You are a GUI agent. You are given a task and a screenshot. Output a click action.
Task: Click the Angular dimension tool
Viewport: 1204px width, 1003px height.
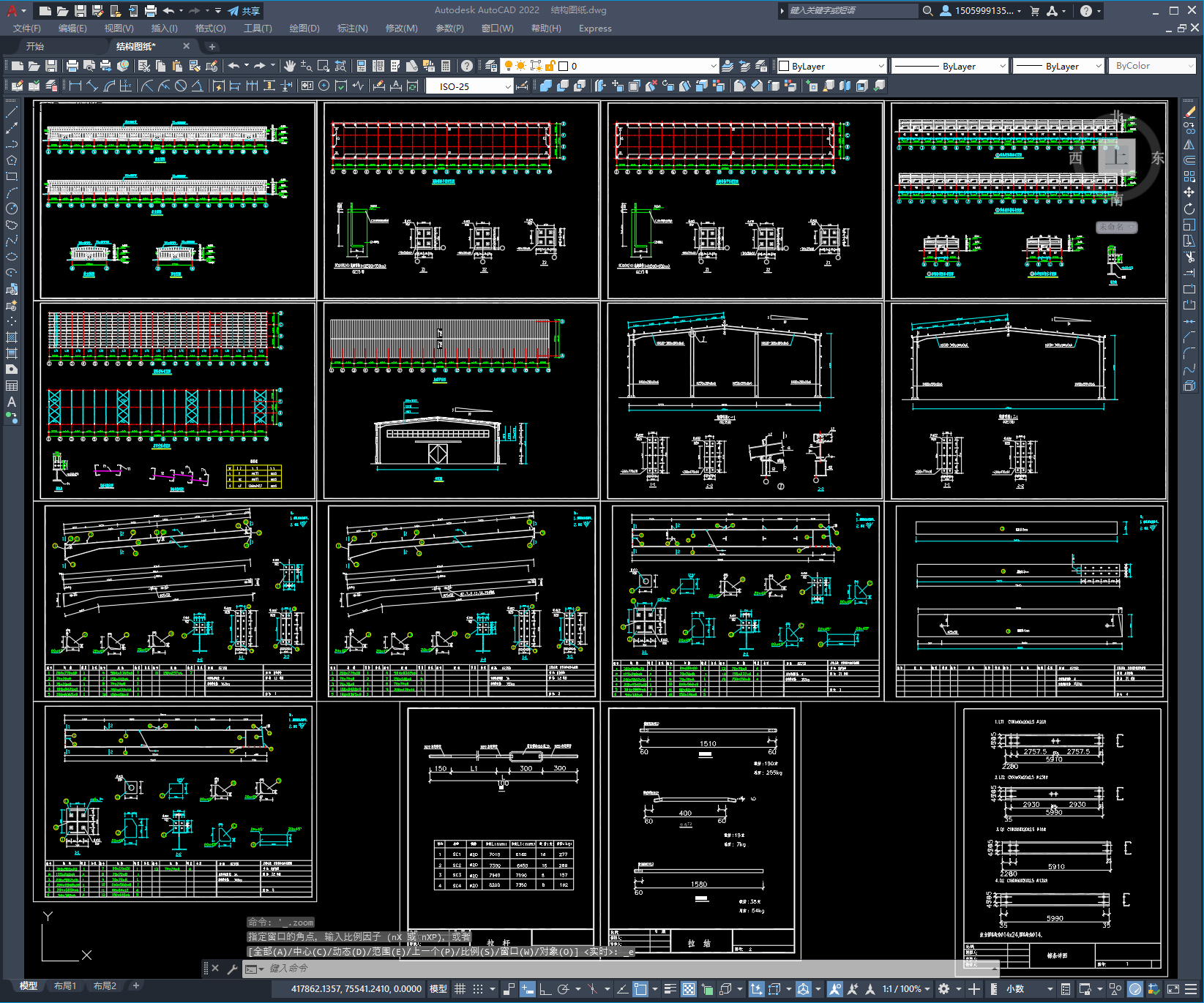point(197,86)
